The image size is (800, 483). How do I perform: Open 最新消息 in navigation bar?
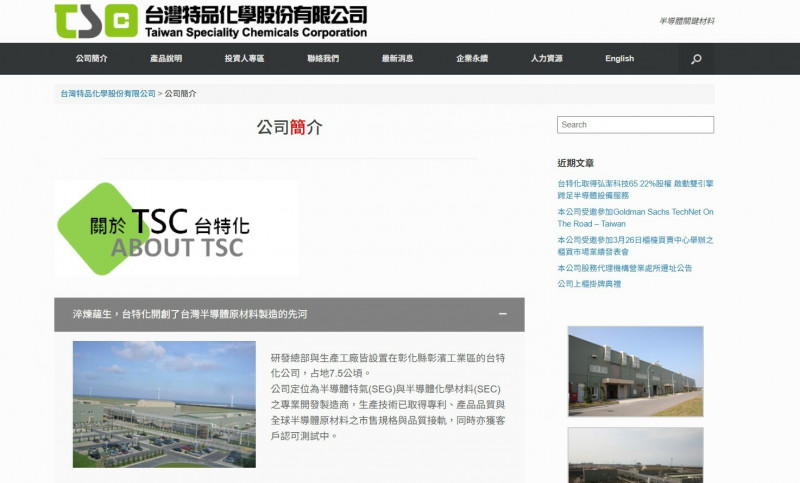pos(397,59)
